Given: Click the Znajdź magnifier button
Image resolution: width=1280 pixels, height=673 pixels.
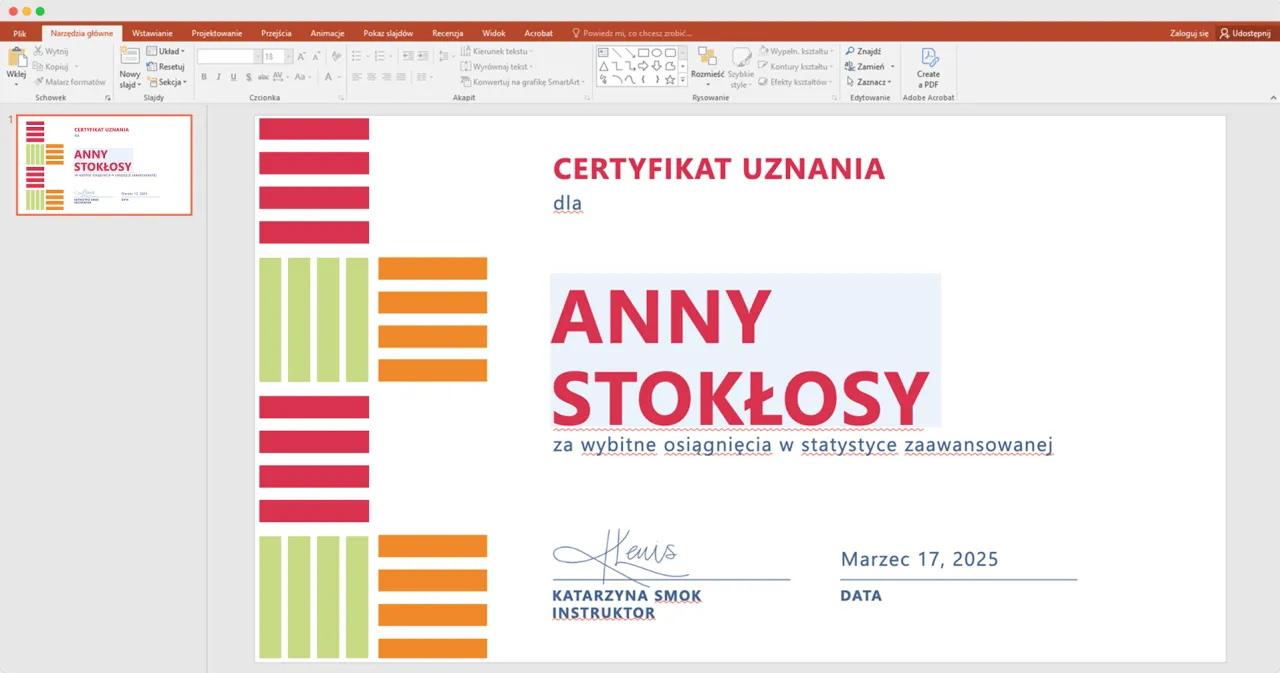Looking at the screenshot, I should pos(864,51).
